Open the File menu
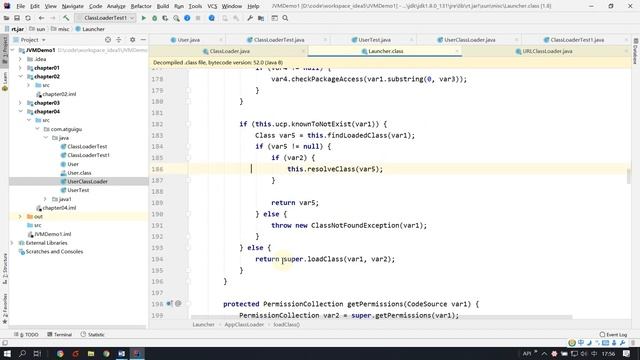The width and height of the screenshot is (640, 360). 20,6
